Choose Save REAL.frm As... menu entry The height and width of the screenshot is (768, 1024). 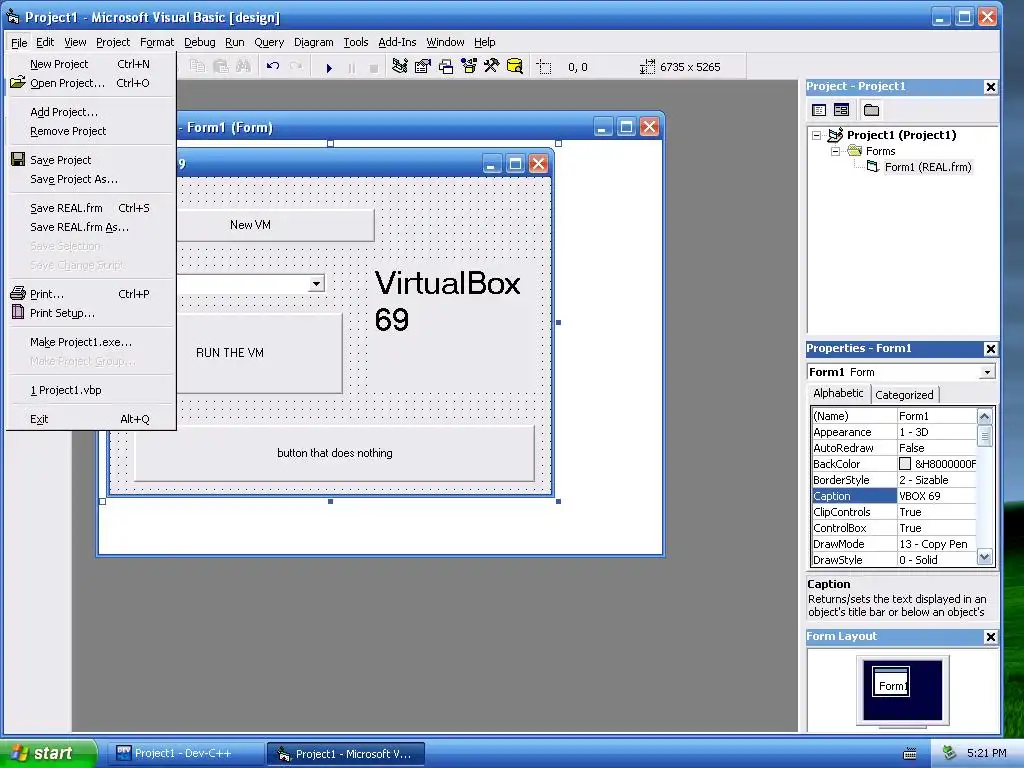pyautogui.click(x=91, y=227)
